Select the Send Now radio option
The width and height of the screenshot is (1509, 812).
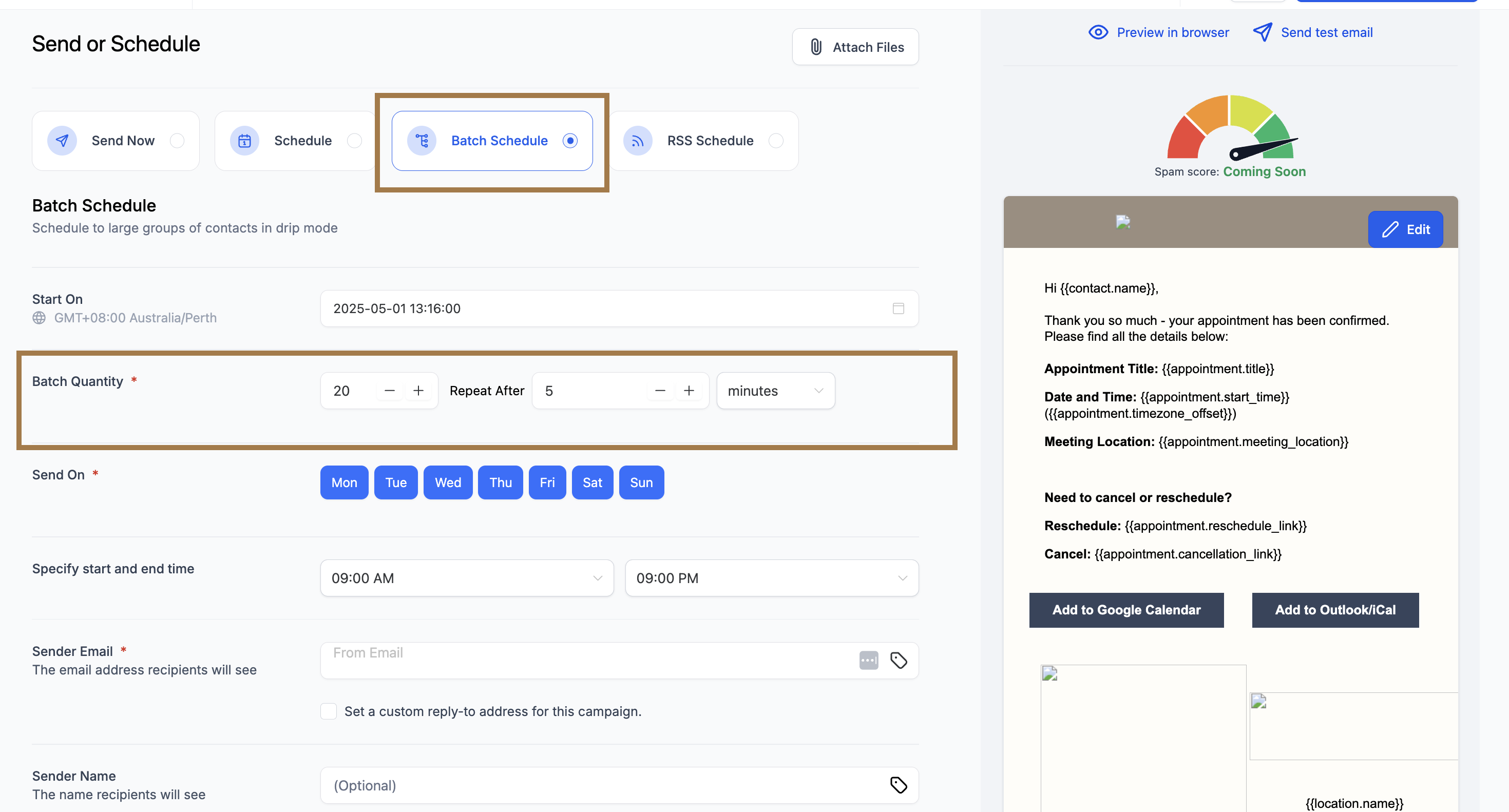coord(177,141)
